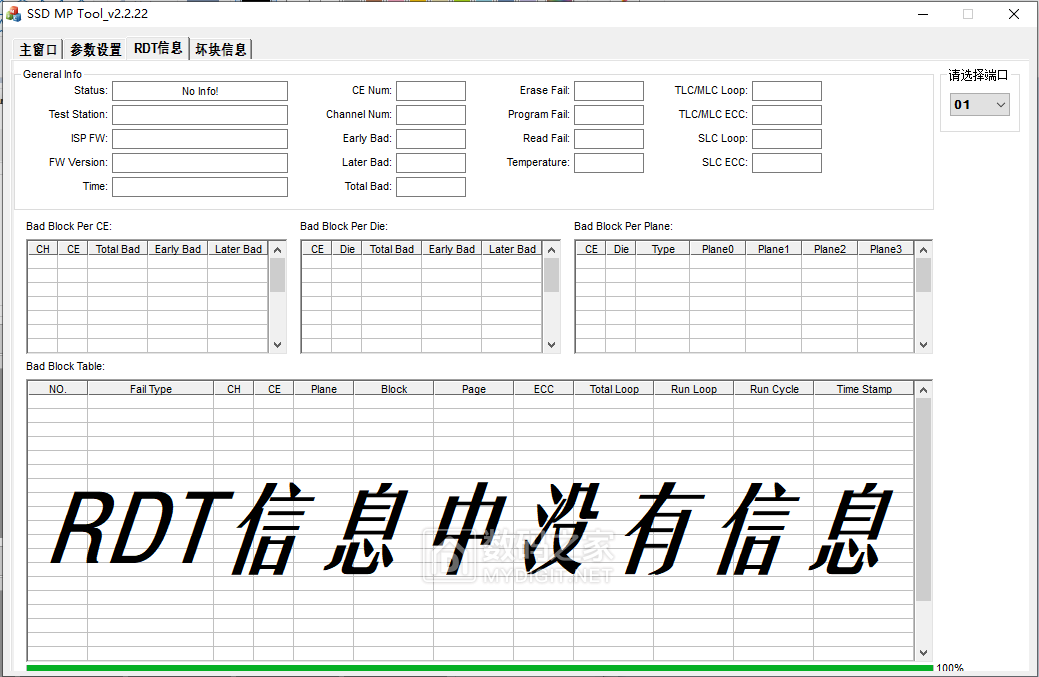Open the port selection dropdown showing 01
Screen dimensions: 1039x677
click(x=980, y=104)
